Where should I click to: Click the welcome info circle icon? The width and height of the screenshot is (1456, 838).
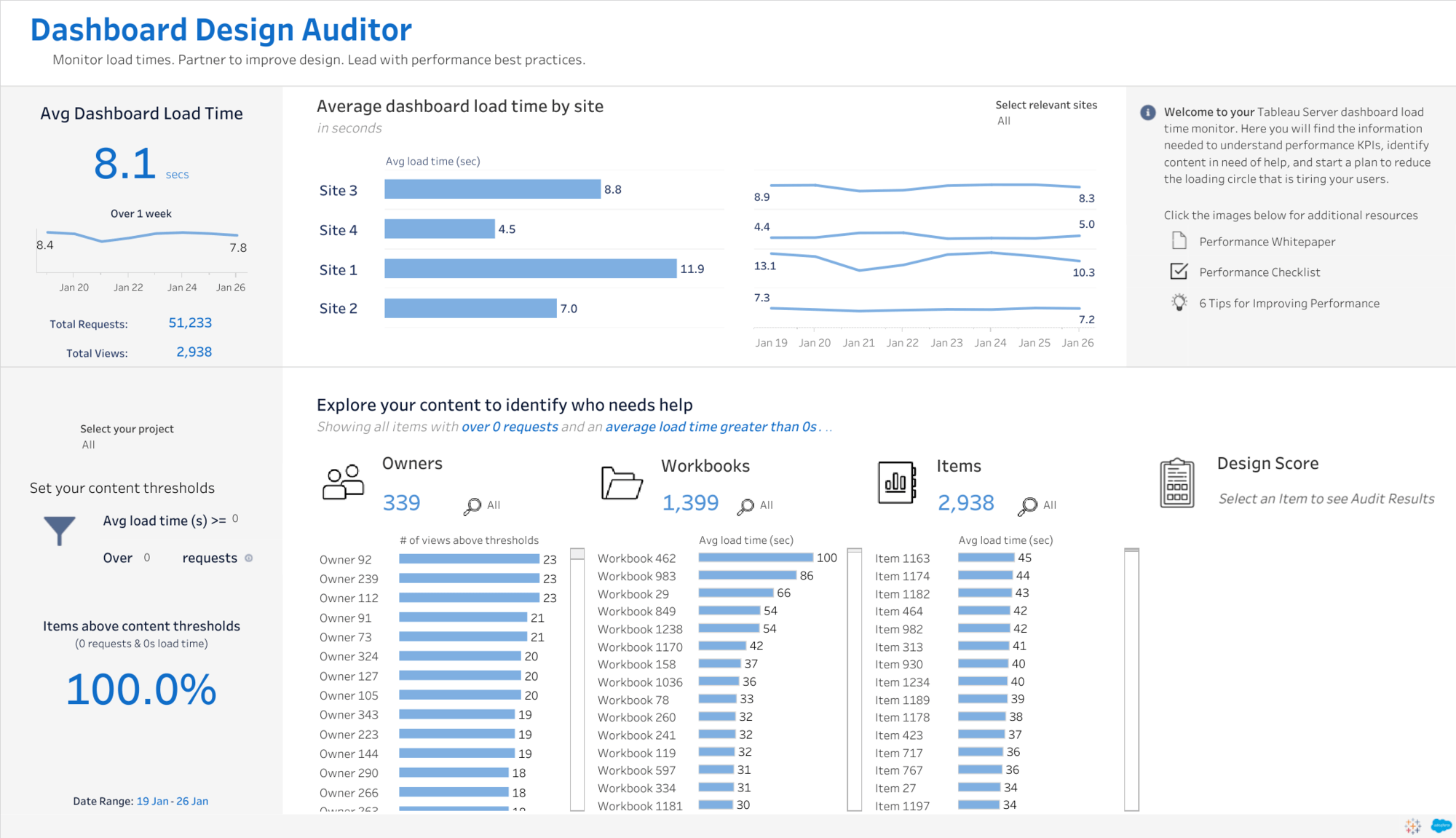pos(1147,112)
